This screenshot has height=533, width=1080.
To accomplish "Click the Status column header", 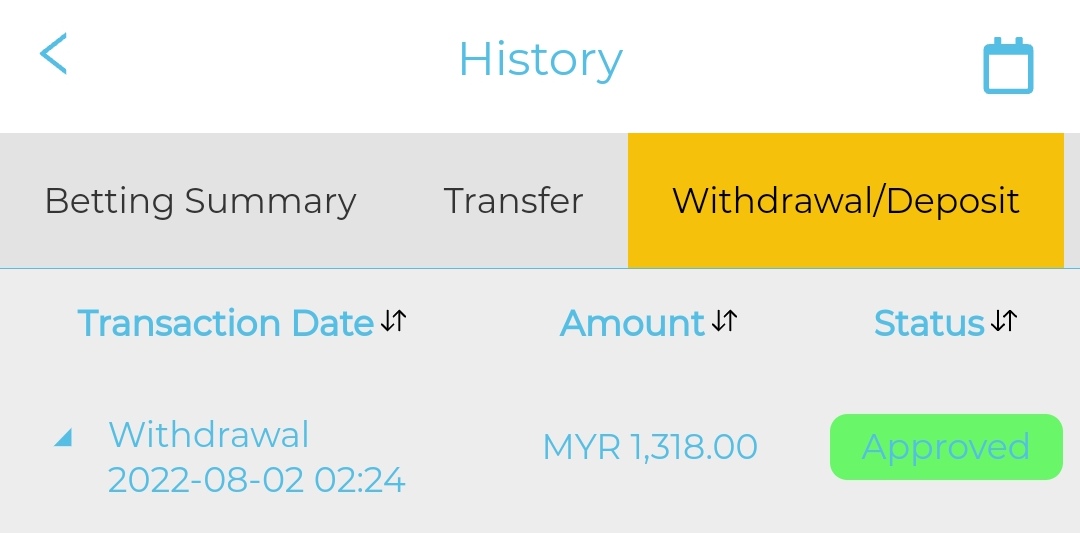I will pos(929,323).
